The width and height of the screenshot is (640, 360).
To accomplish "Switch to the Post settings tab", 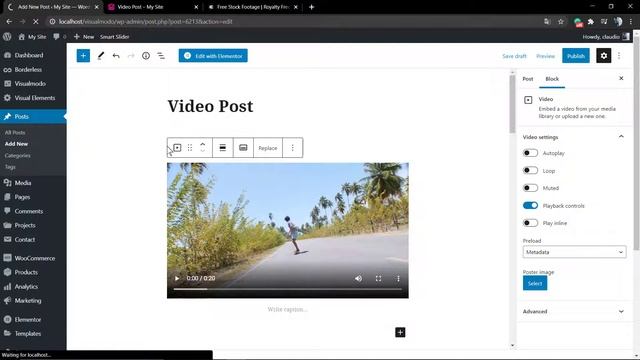I will [x=528, y=79].
